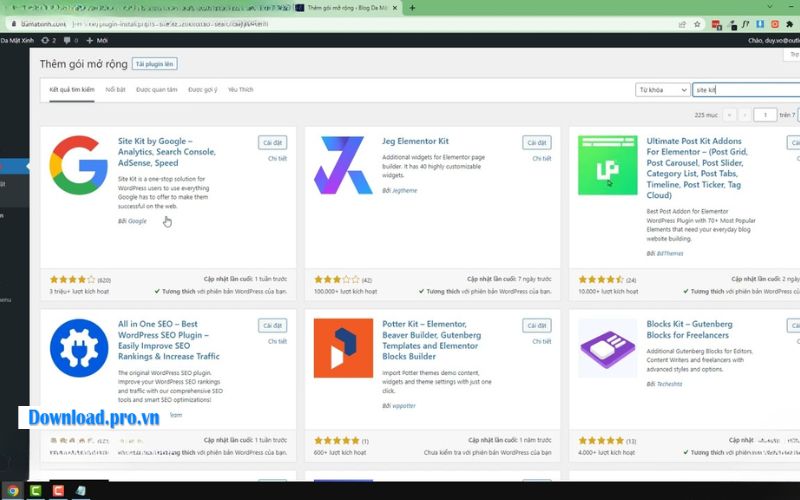
Task: Click the All in One SEO gear logo
Action: coord(79,348)
